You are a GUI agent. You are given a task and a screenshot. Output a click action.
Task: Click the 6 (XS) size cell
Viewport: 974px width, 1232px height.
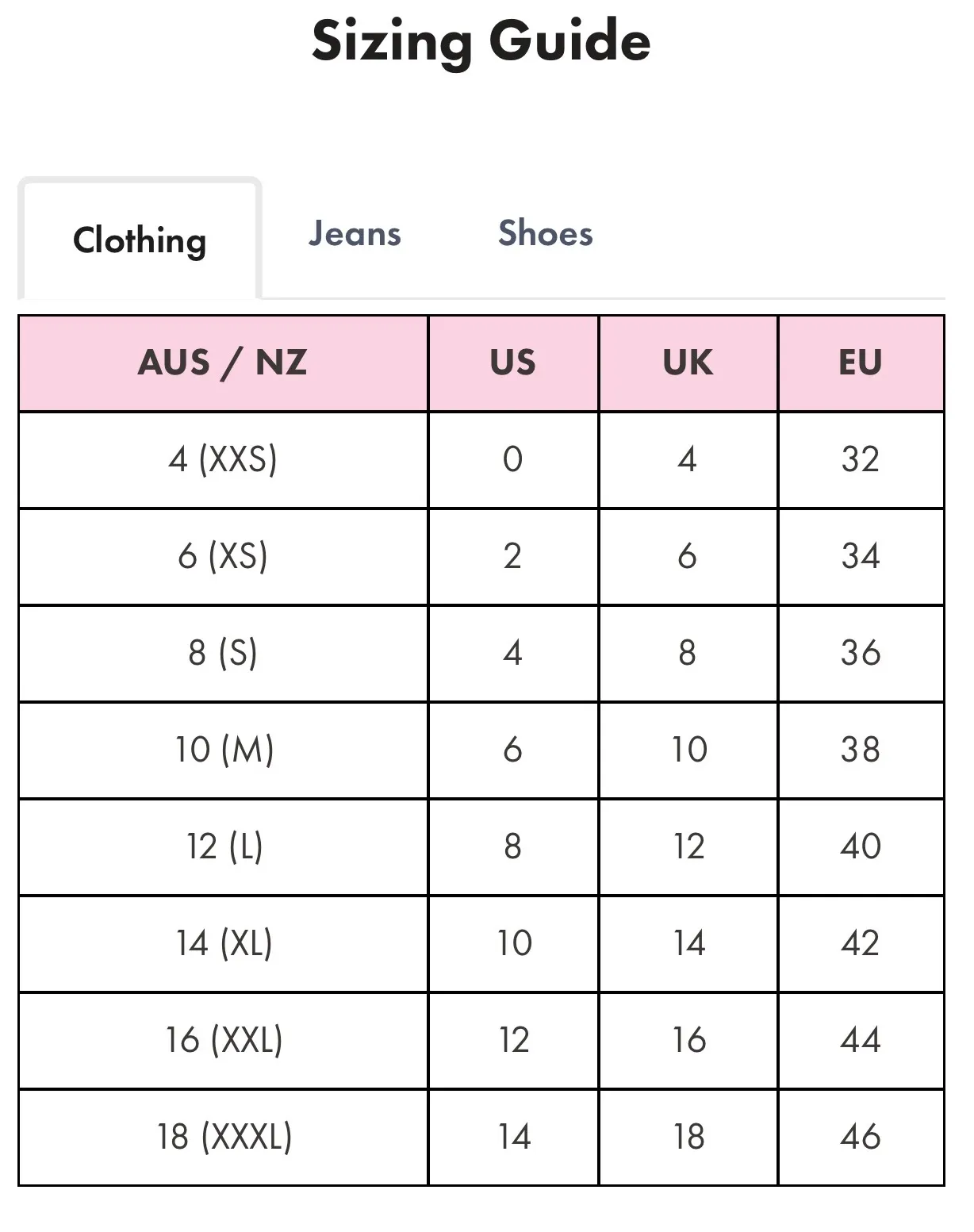tap(222, 556)
